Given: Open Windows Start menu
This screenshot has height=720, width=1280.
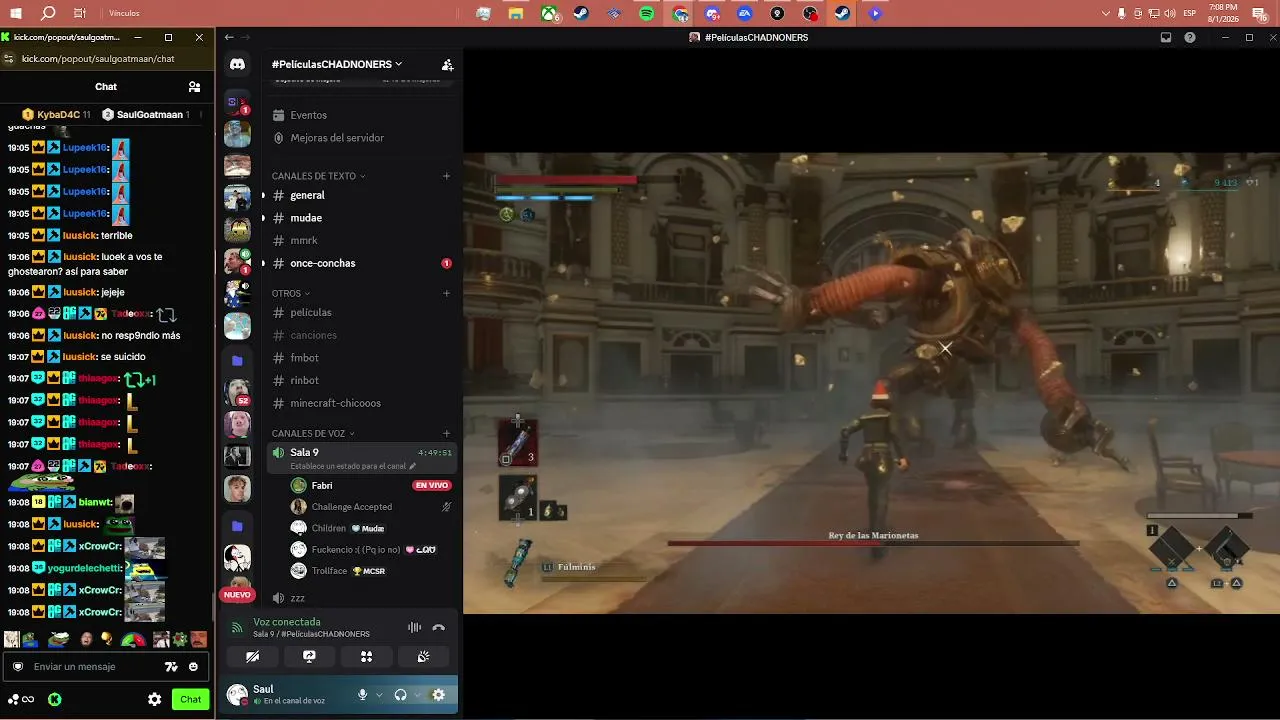Looking at the screenshot, I should click(x=16, y=14).
